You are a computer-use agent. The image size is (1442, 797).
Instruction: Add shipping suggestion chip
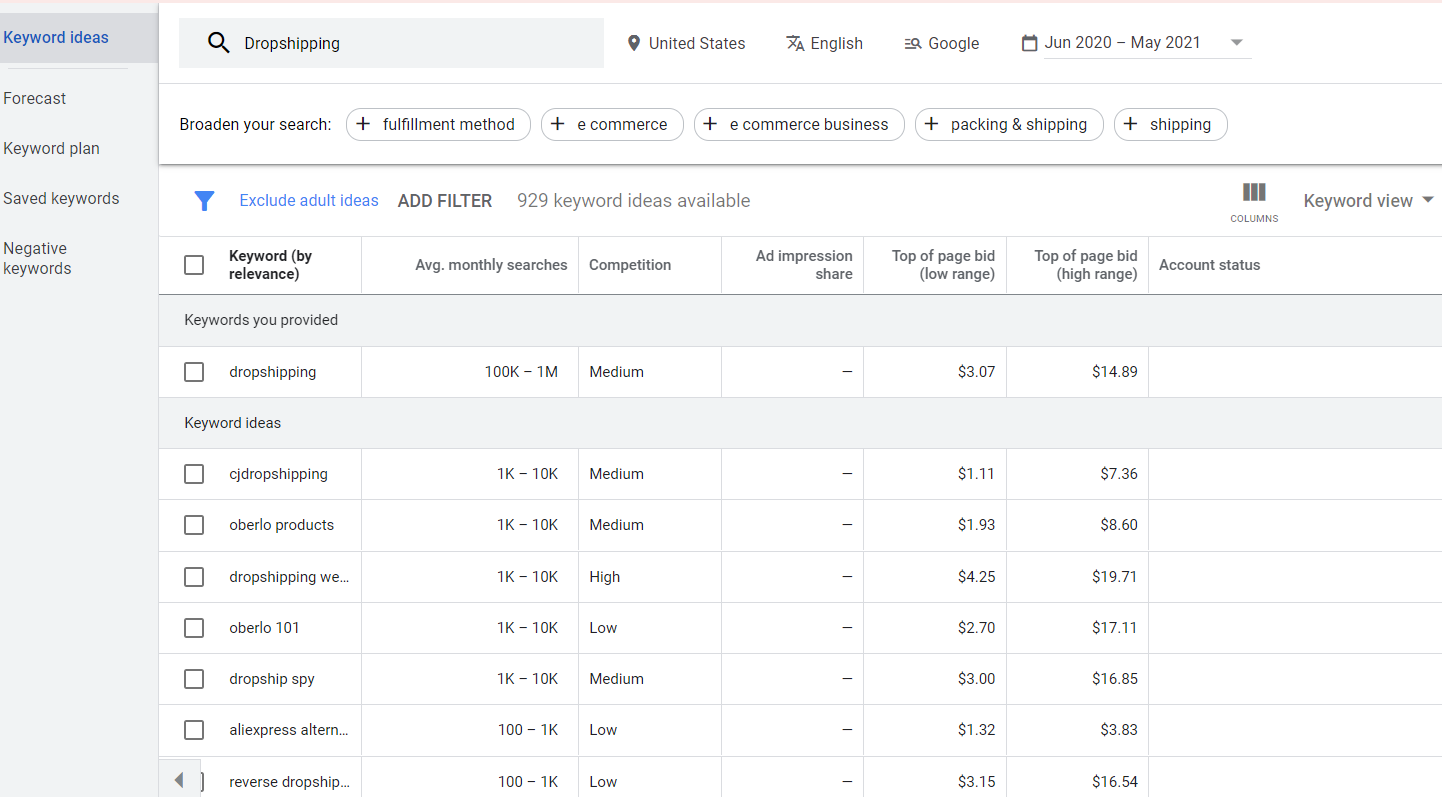point(1171,124)
